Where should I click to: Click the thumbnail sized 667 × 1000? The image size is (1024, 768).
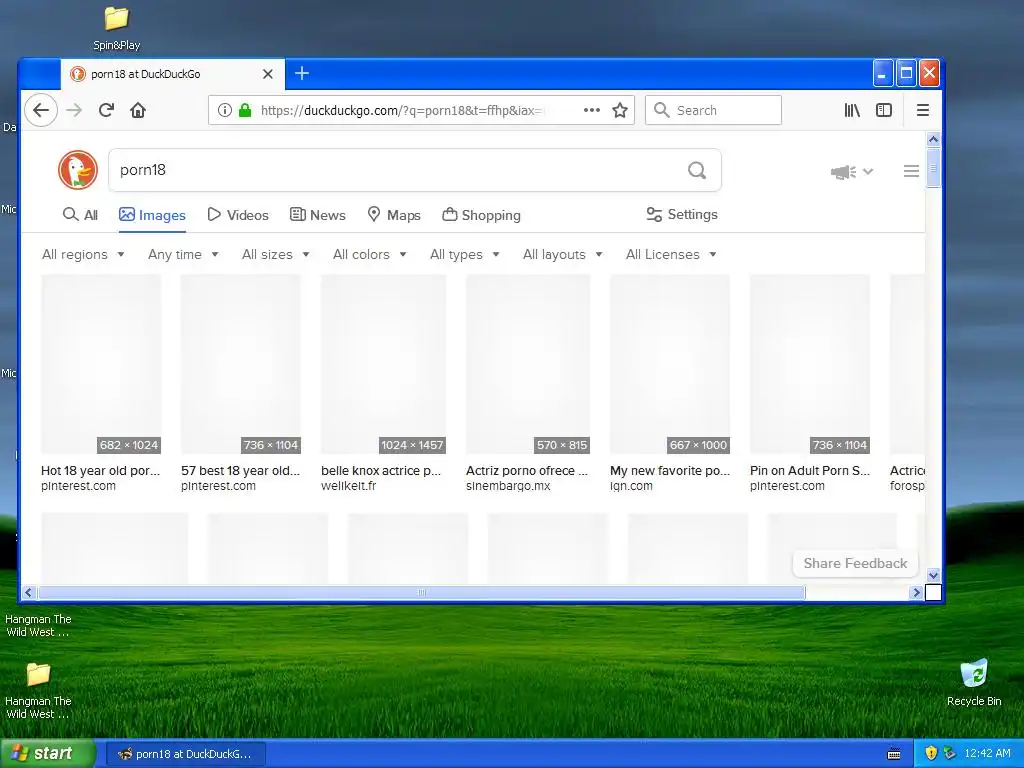(x=669, y=364)
